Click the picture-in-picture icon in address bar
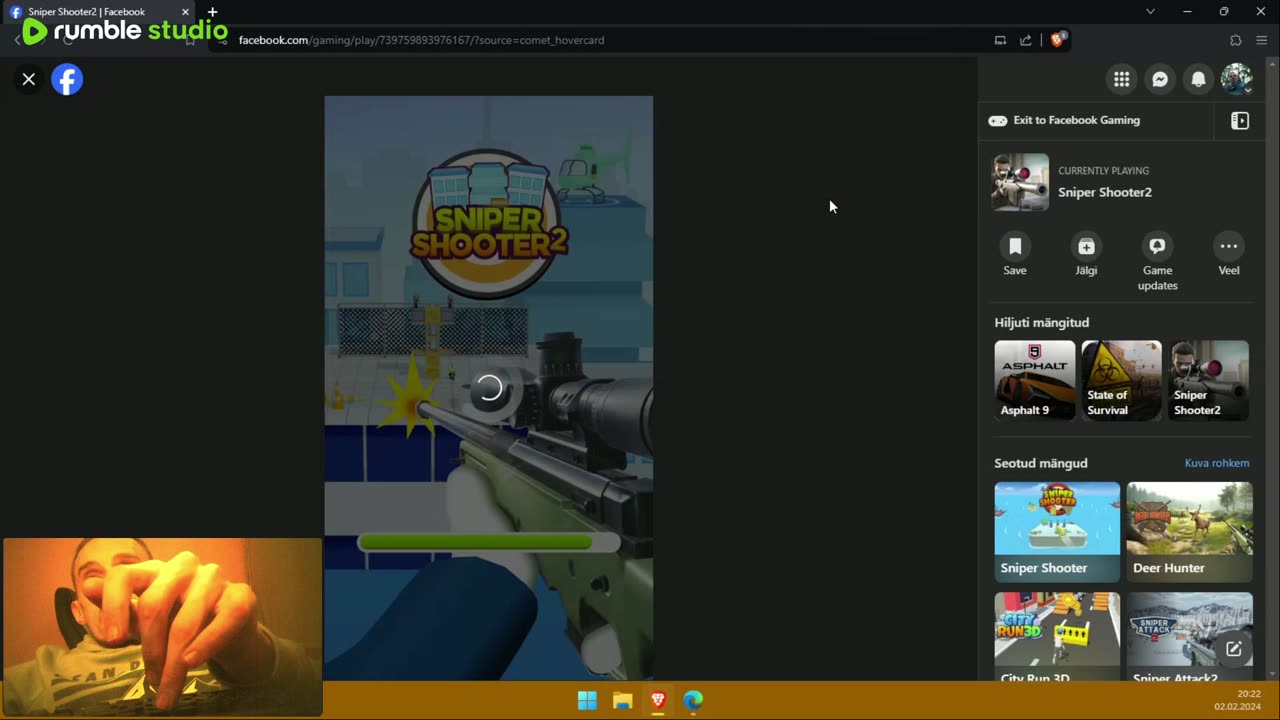This screenshot has height=720, width=1280. 1000,40
